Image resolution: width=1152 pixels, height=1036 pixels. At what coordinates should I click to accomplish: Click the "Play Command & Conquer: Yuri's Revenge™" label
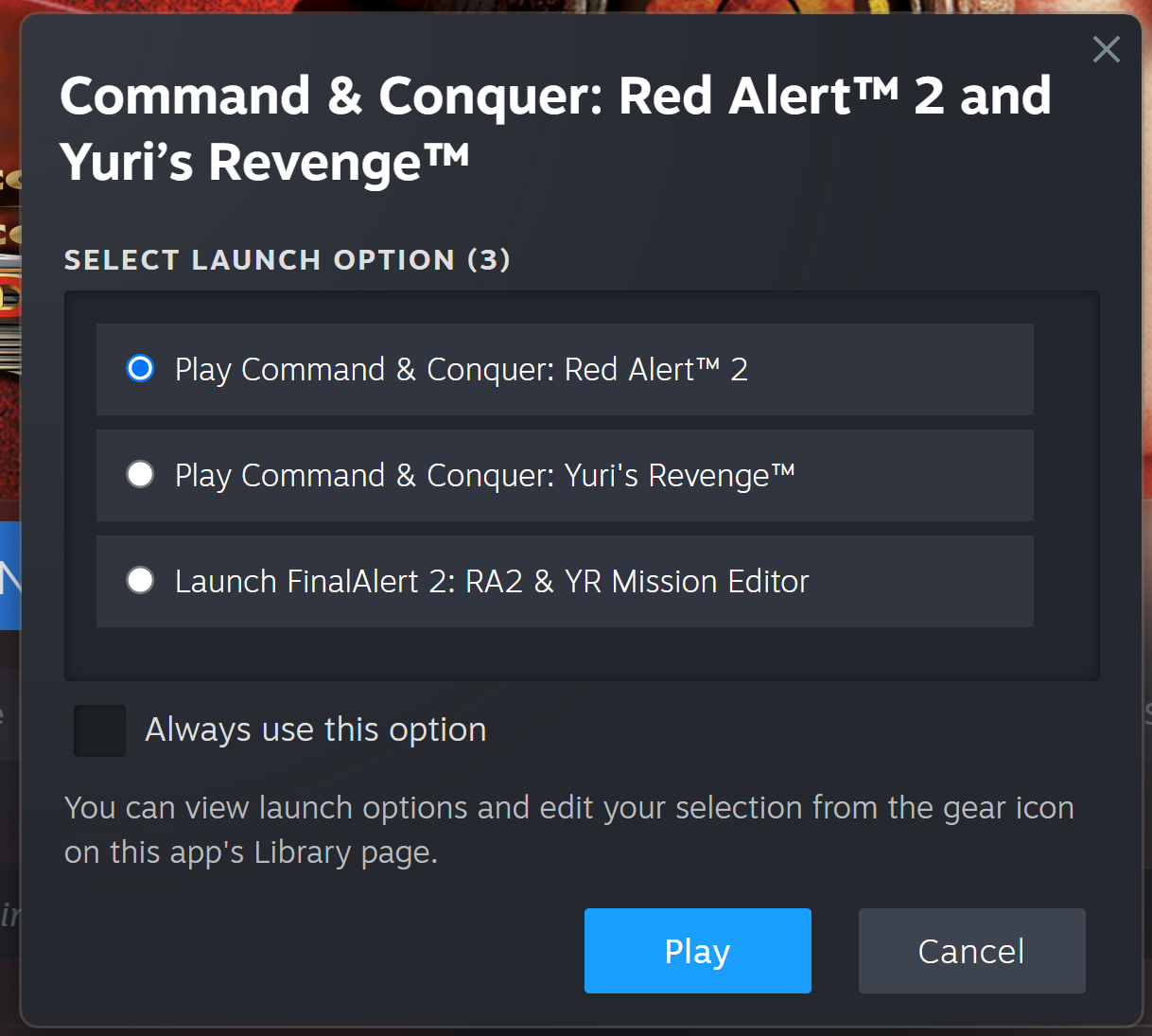pyautogui.click(x=484, y=475)
